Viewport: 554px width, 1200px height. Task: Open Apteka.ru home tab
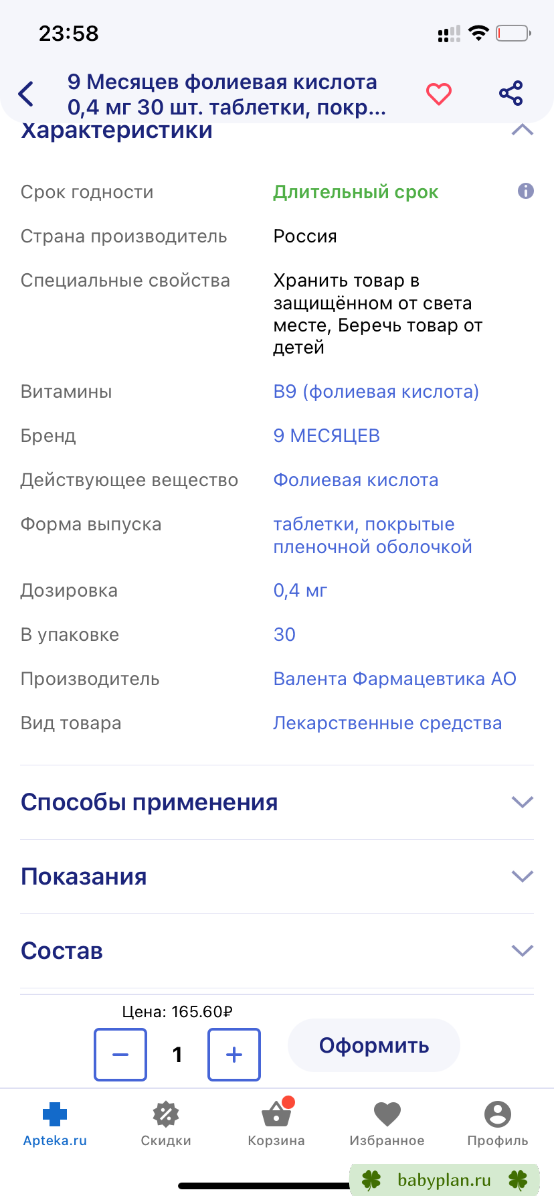click(55, 1123)
